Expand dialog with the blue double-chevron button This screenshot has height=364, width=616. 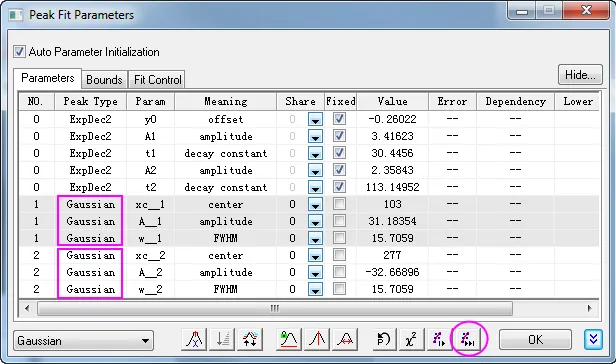point(593,339)
